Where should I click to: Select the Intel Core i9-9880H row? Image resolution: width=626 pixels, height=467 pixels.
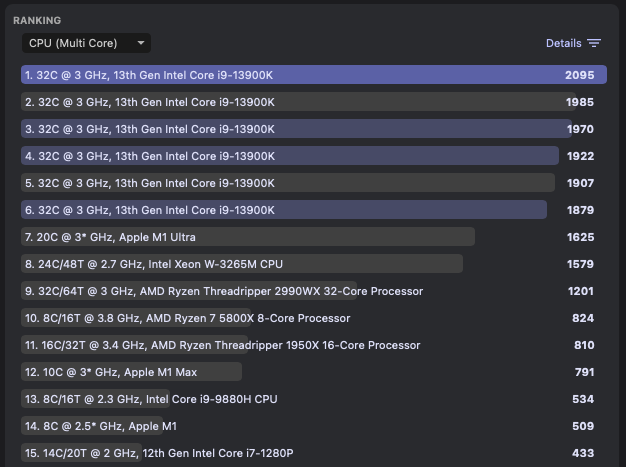point(314,399)
